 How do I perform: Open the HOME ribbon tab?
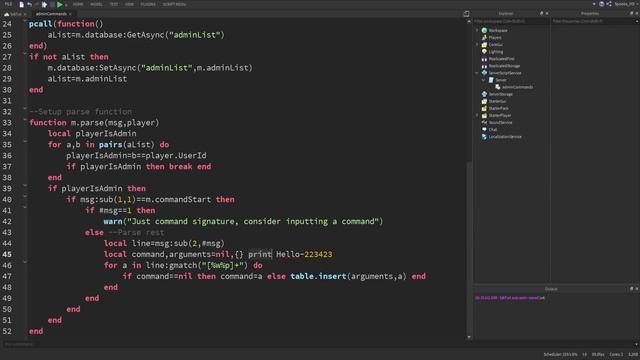click(x=78, y=4)
